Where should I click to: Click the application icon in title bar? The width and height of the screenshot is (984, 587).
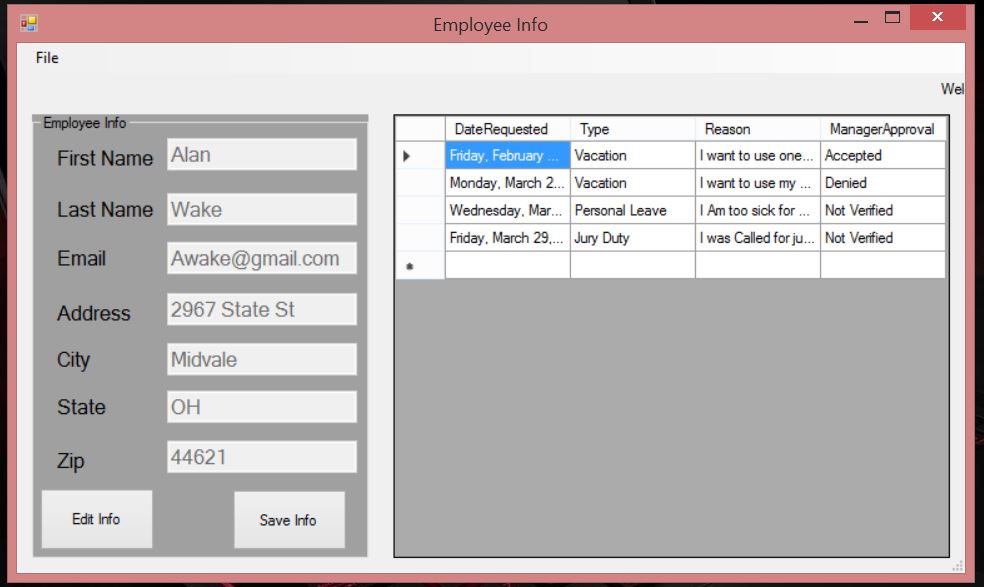tap(28, 23)
